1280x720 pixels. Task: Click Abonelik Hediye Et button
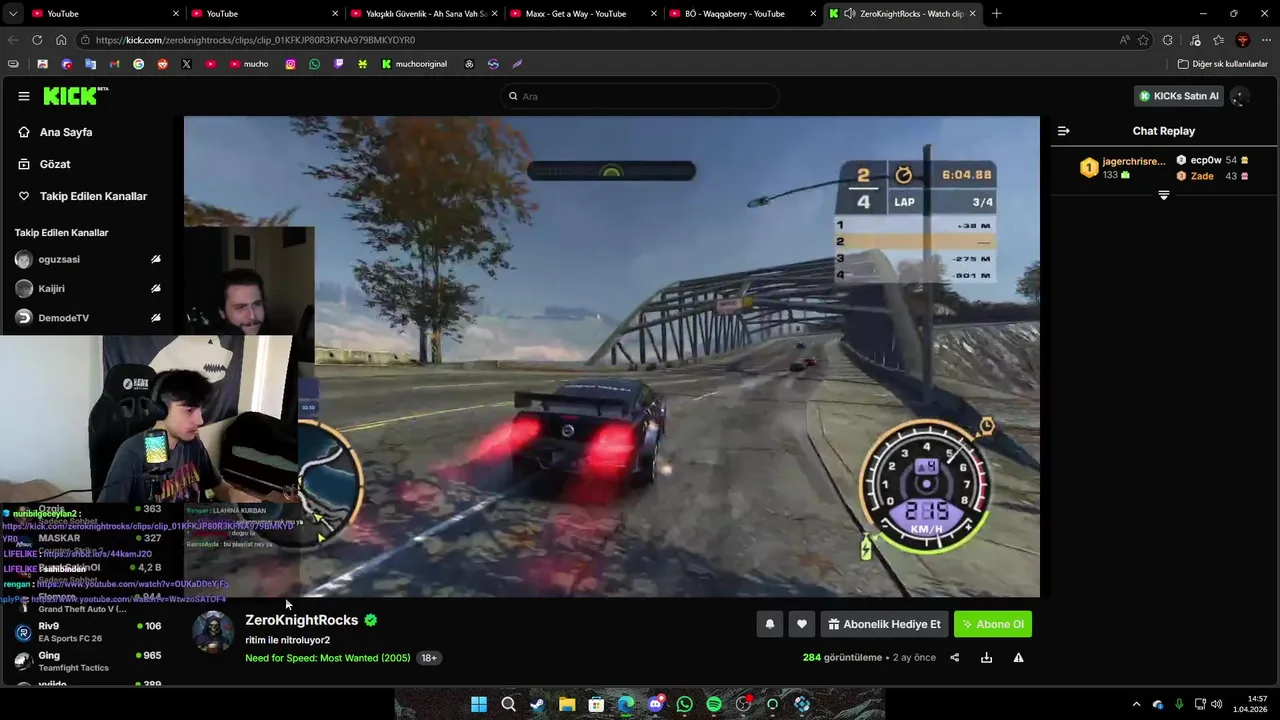tap(885, 624)
